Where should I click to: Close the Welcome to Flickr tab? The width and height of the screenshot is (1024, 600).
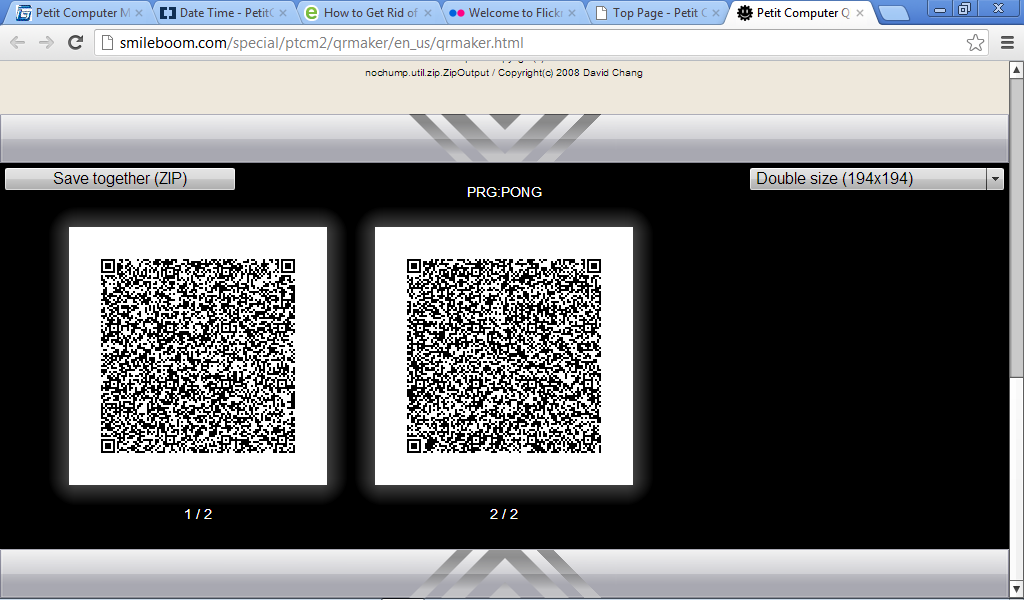click(x=572, y=13)
